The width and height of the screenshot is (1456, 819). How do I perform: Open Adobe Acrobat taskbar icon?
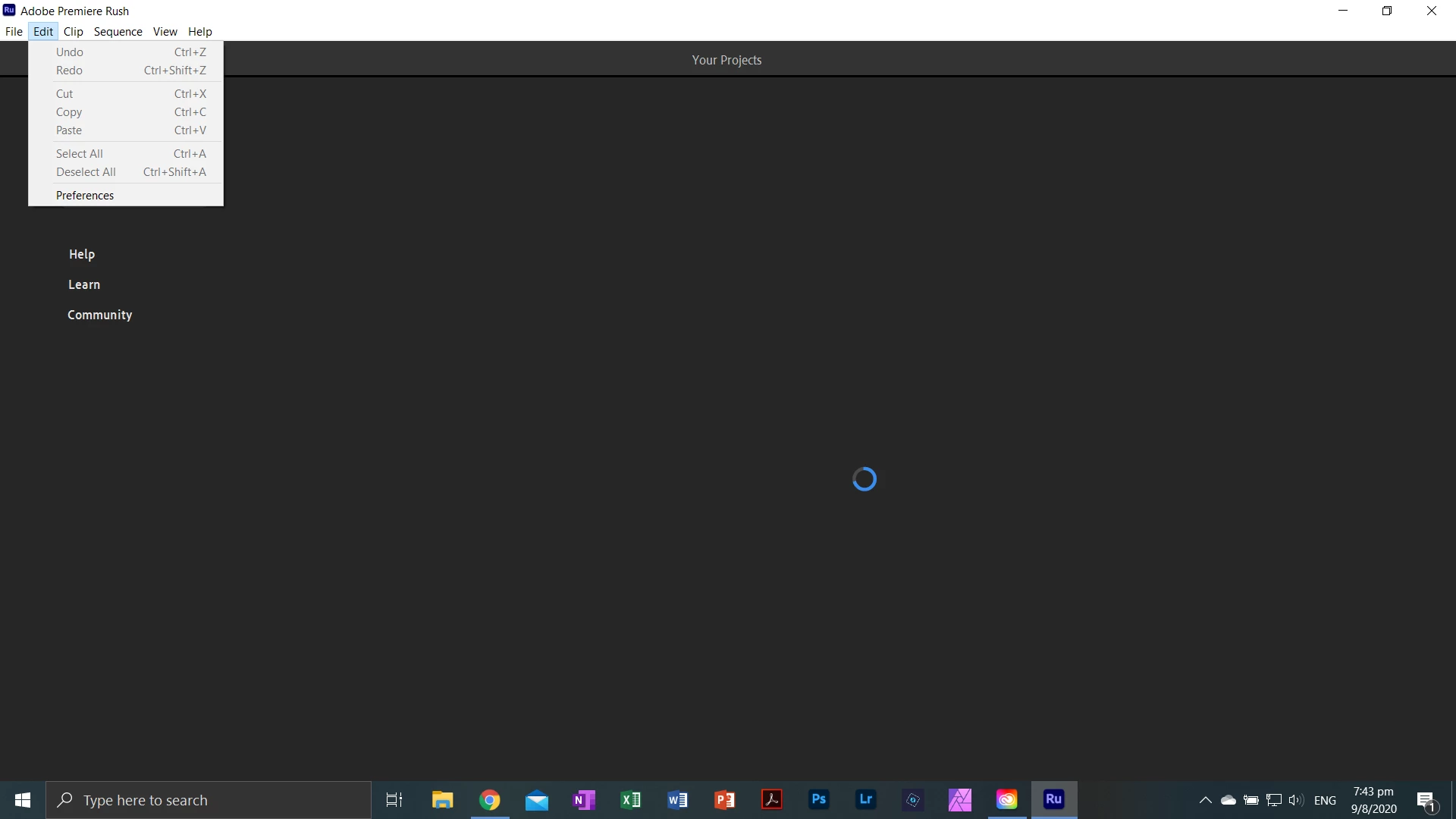coord(771,799)
